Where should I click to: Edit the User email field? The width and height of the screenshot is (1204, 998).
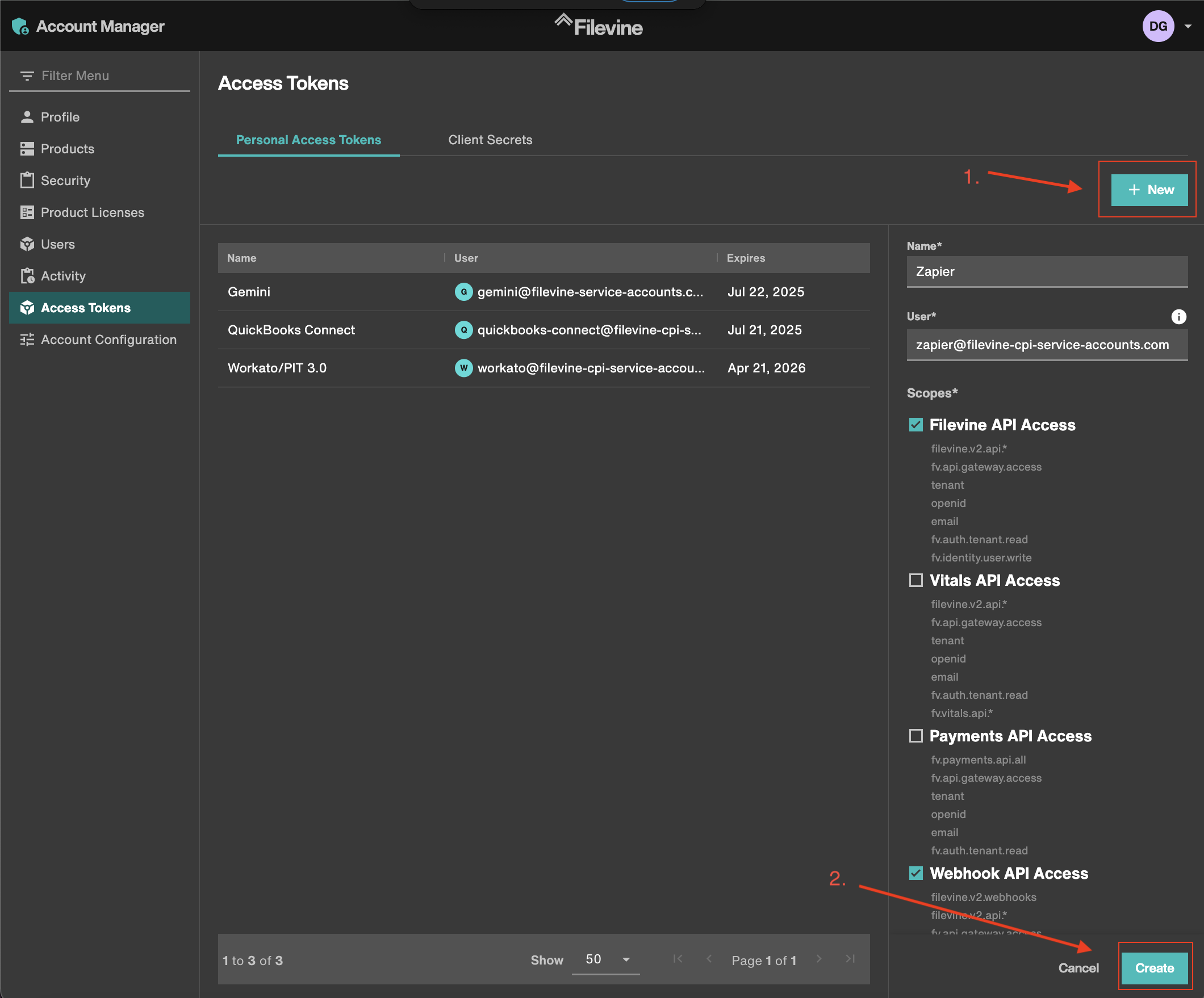pos(1047,345)
